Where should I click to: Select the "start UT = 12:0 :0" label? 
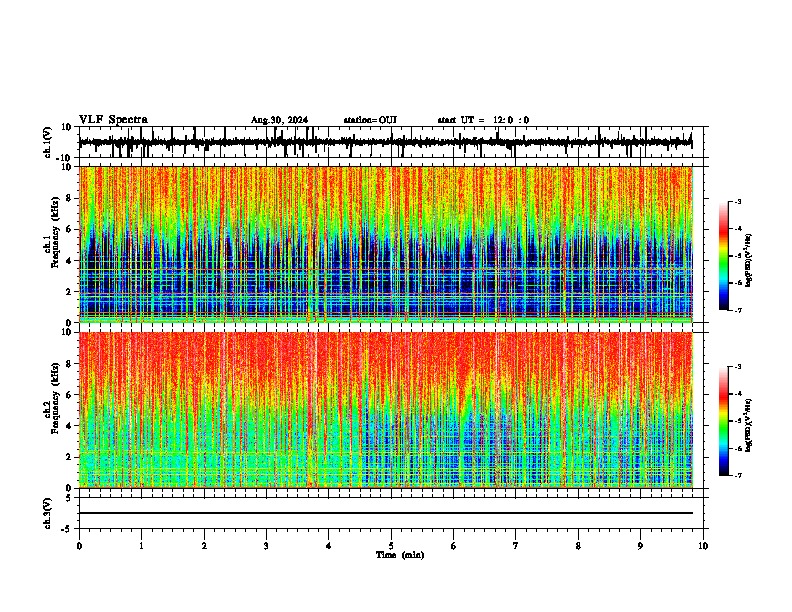(x=483, y=120)
